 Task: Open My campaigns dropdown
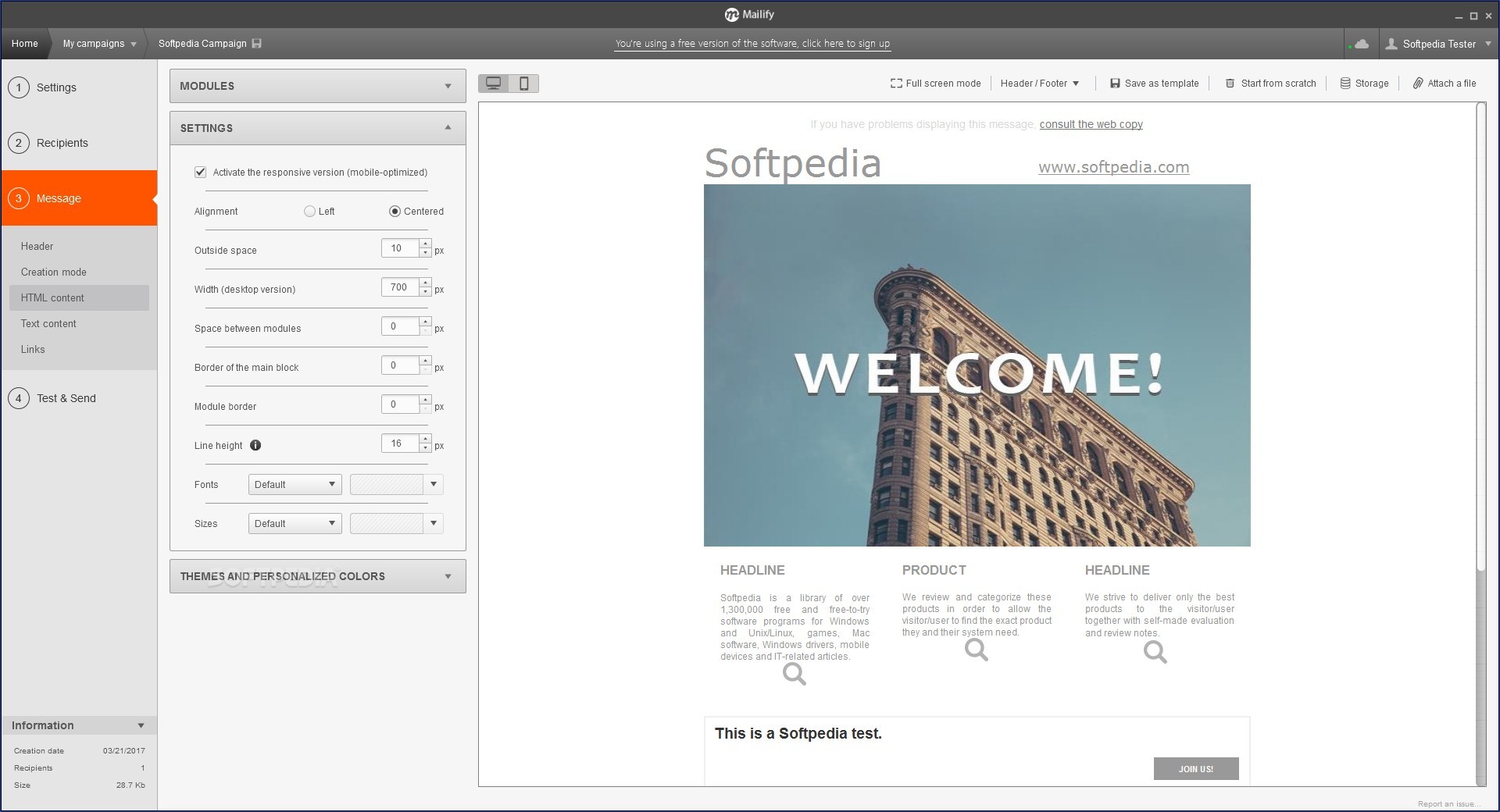click(x=99, y=44)
